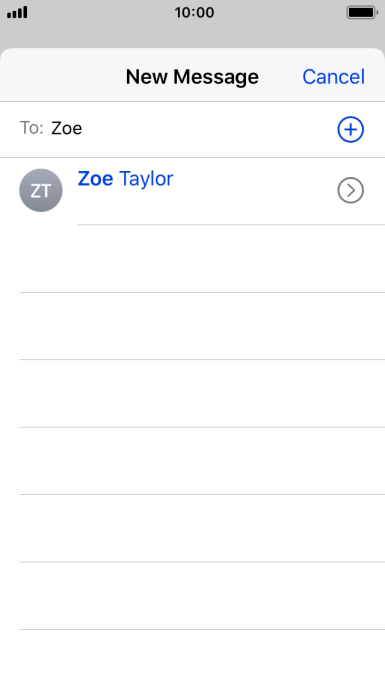This screenshot has width=385, height=684.
Task: Tap the battery indicator icon
Action: (362, 12)
